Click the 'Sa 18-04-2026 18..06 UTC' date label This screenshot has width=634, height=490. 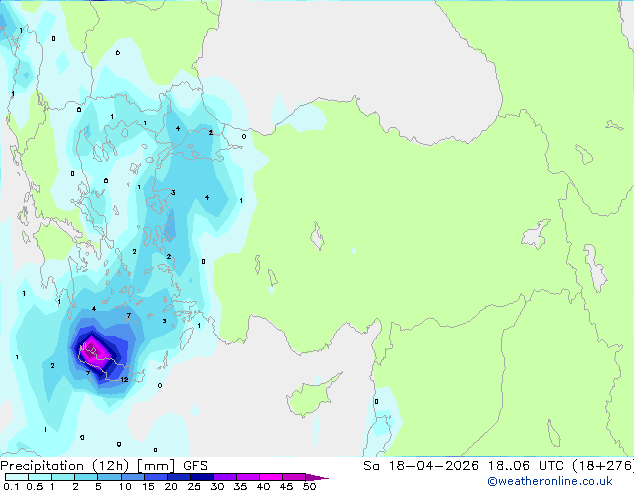(x=463, y=466)
